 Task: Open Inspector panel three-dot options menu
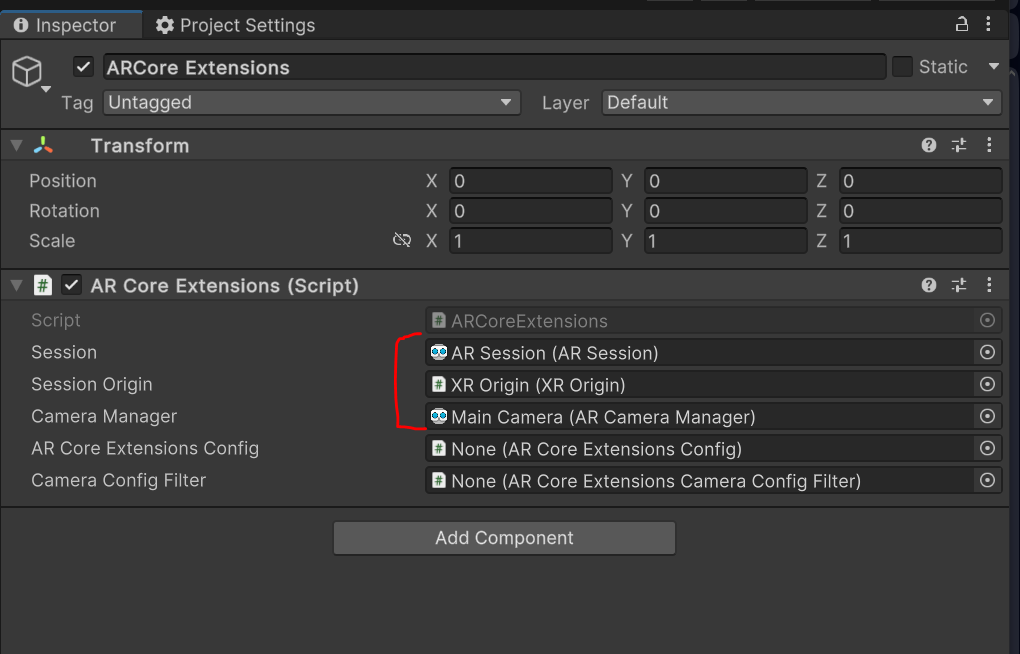989,25
